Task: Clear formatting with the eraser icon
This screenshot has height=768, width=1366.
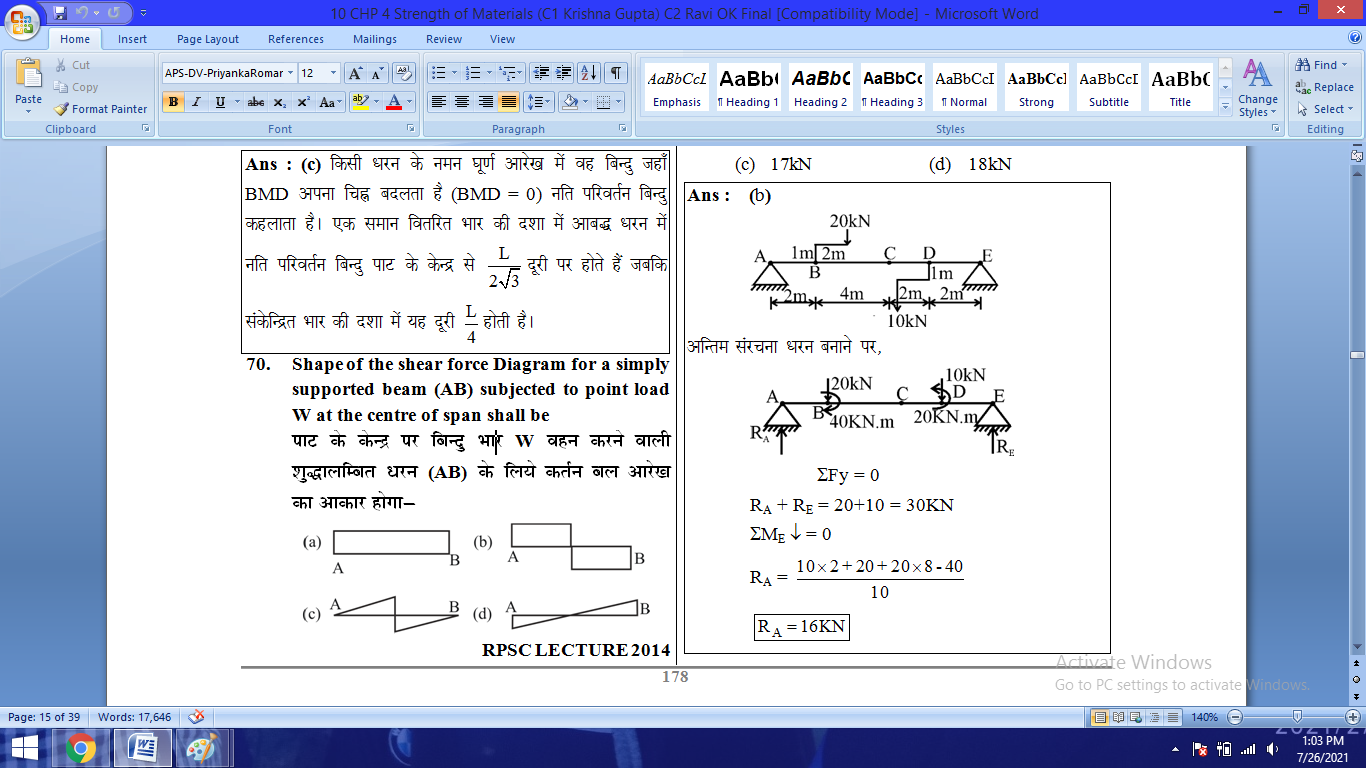Action: [x=404, y=73]
